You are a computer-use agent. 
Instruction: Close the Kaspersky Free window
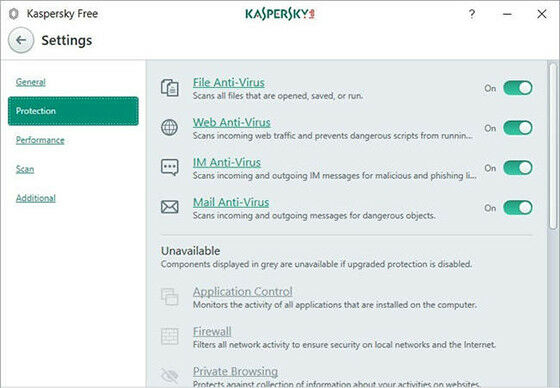pos(541,14)
